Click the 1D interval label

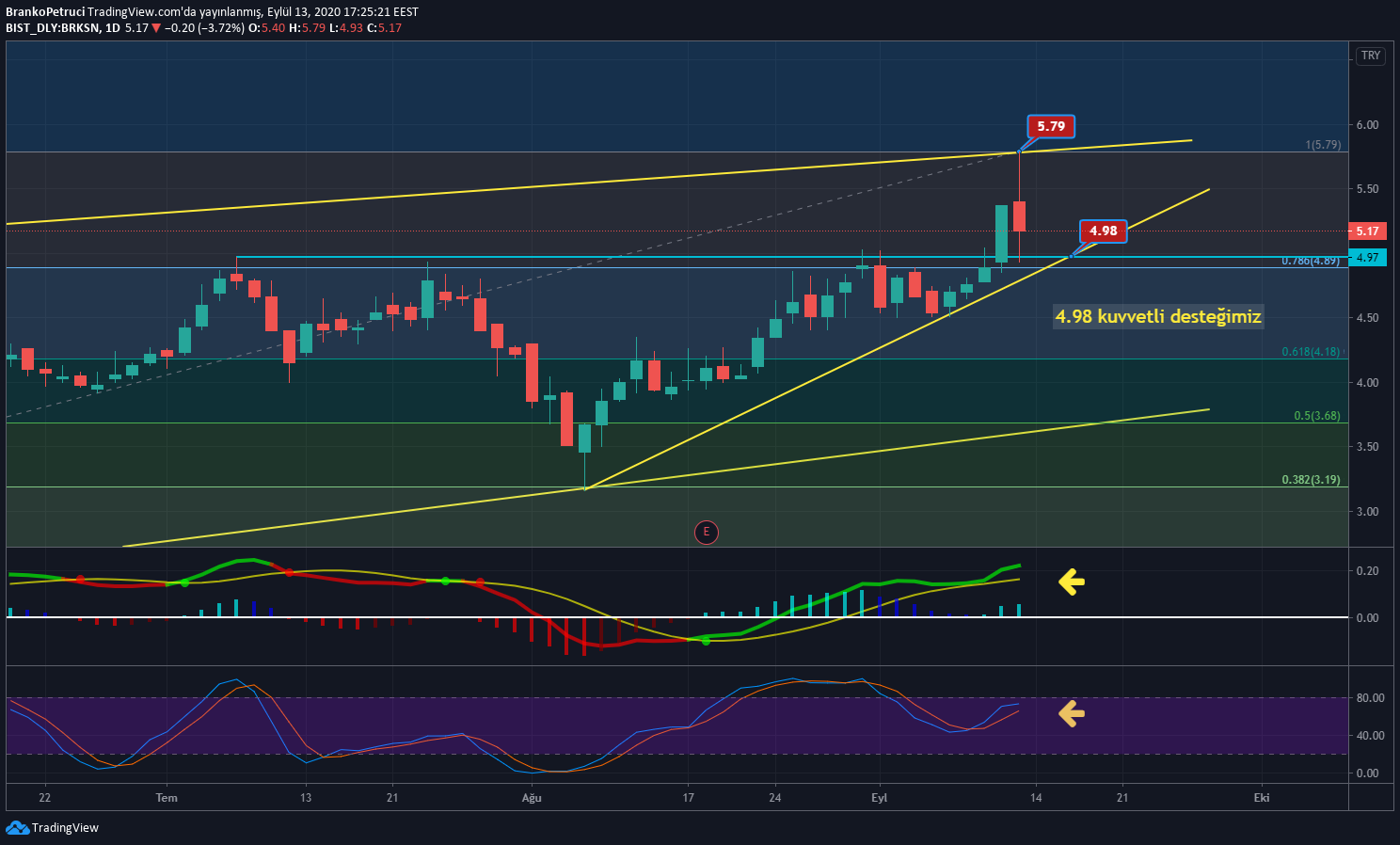click(x=113, y=28)
